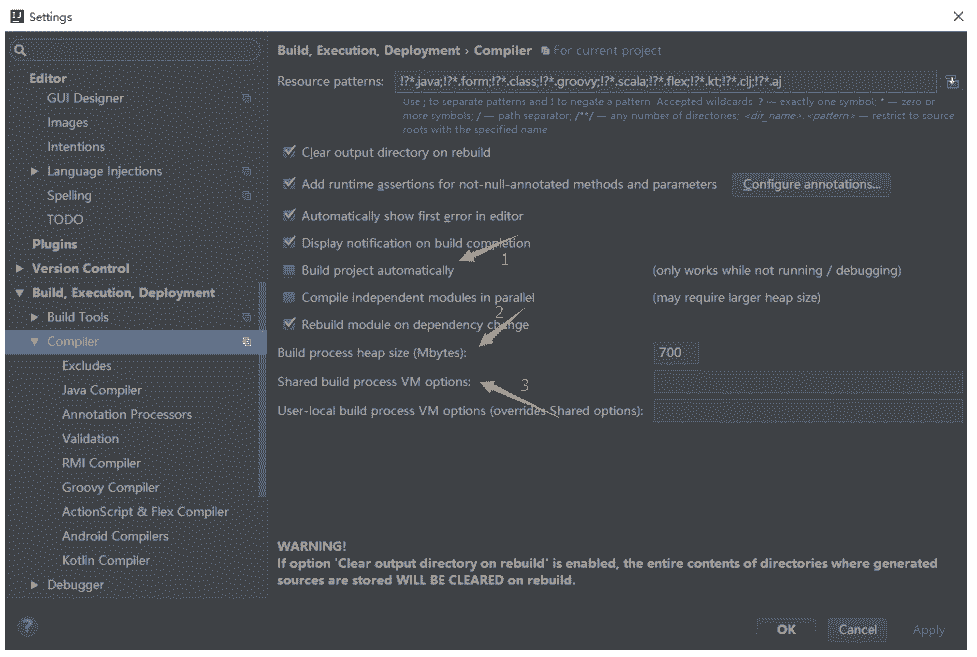Click expand icon beside Resource patterns field
Screen dimensions: 977x657
pyautogui.click(x=951, y=82)
